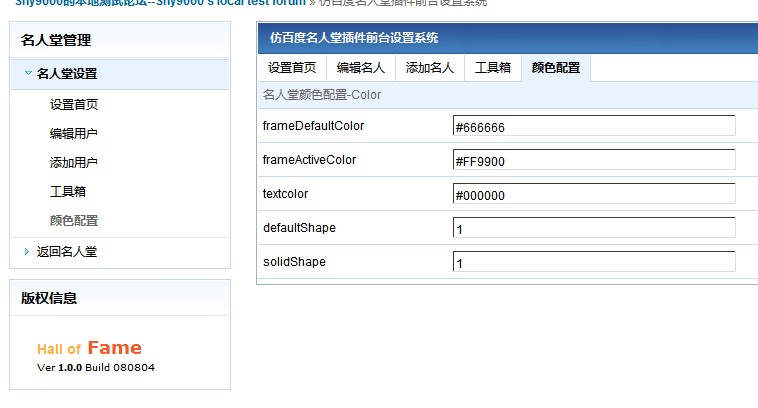Open 颜色配置 in the sidebar
Screen dimensions: 758x408
(x=74, y=220)
